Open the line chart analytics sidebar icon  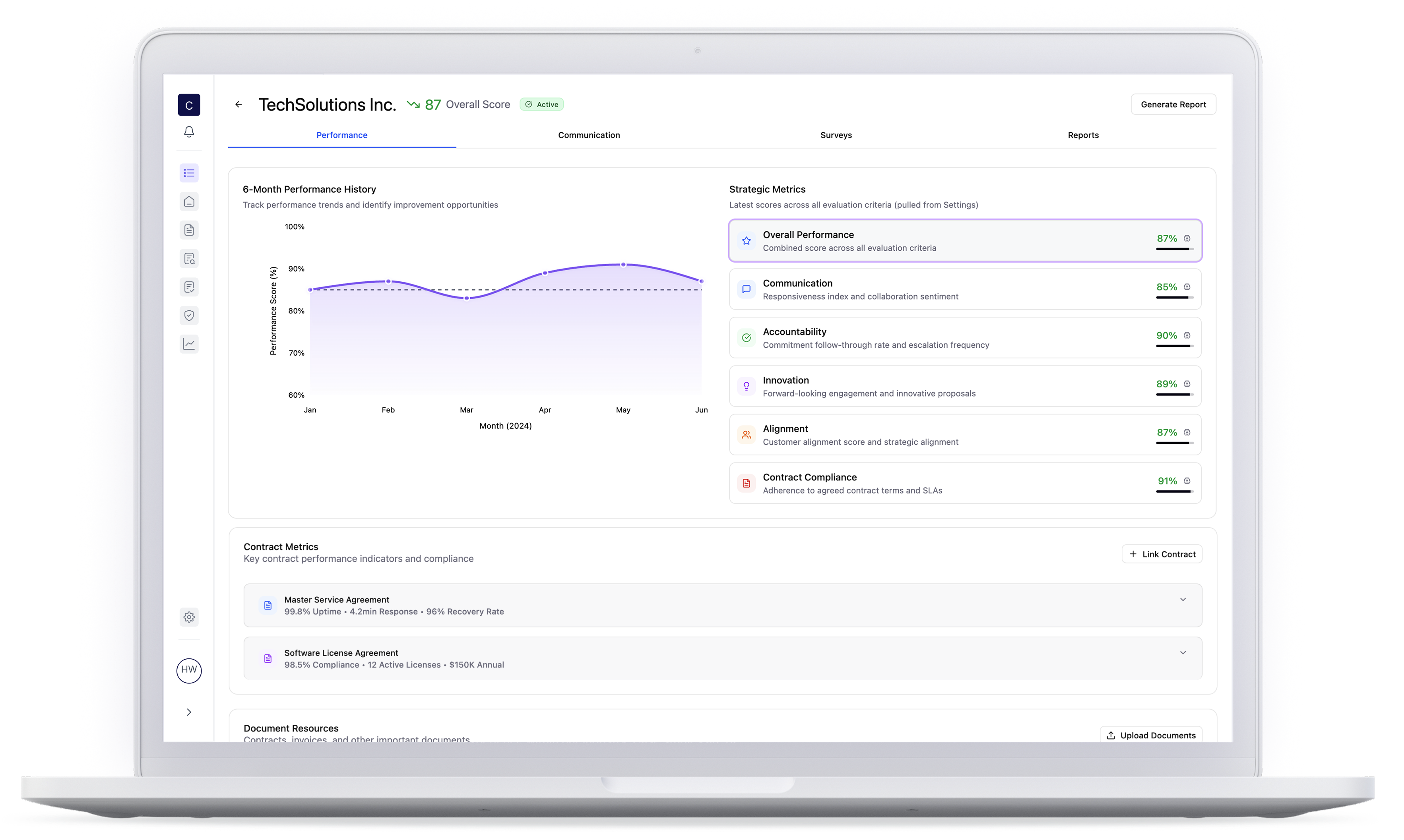(189, 344)
